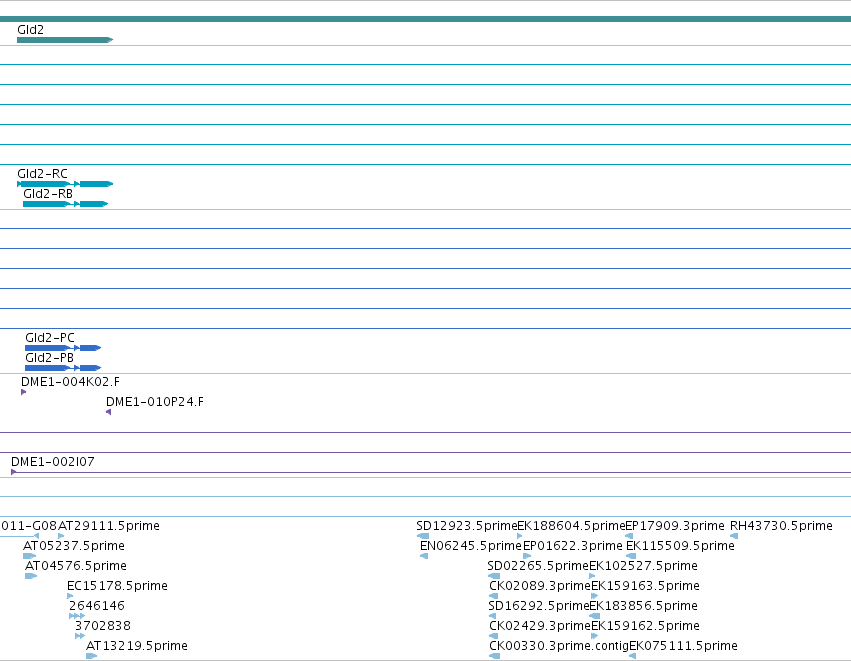
Task: Open the SD12923.5prime EST label
Action: [x=467, y=526]
